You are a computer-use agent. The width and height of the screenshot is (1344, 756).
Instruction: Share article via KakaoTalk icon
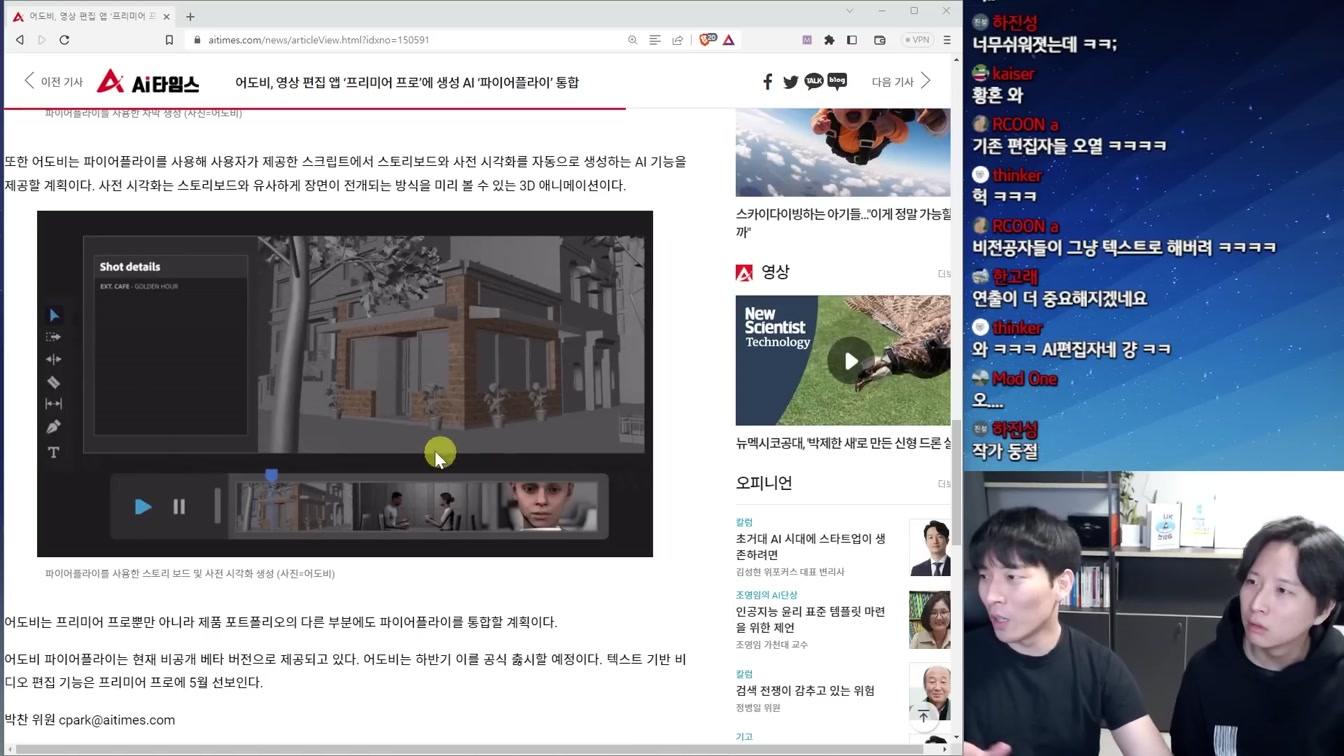click(814, 82)
